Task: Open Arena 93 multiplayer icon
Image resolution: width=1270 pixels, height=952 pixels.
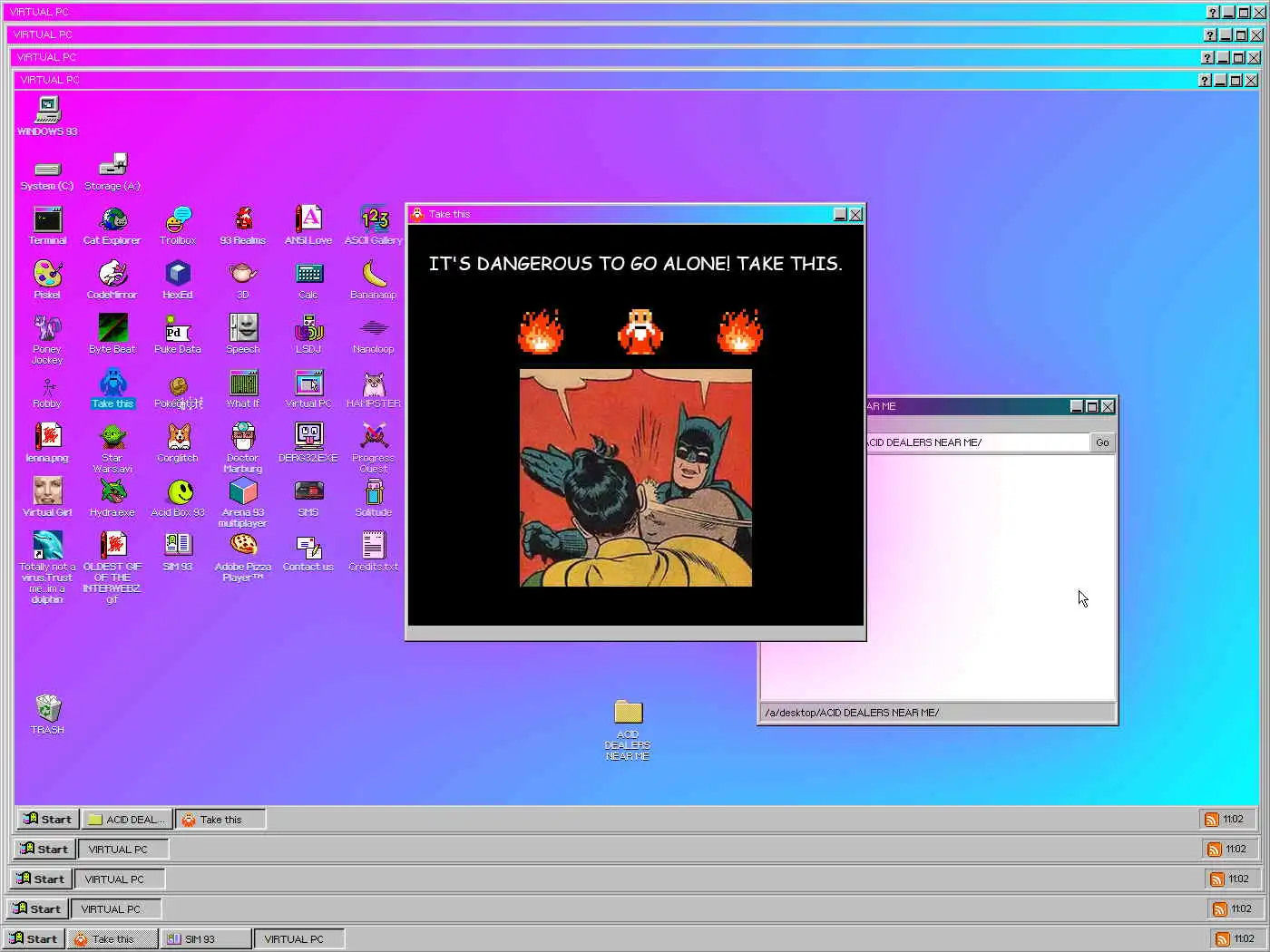Action: (243, 502)
